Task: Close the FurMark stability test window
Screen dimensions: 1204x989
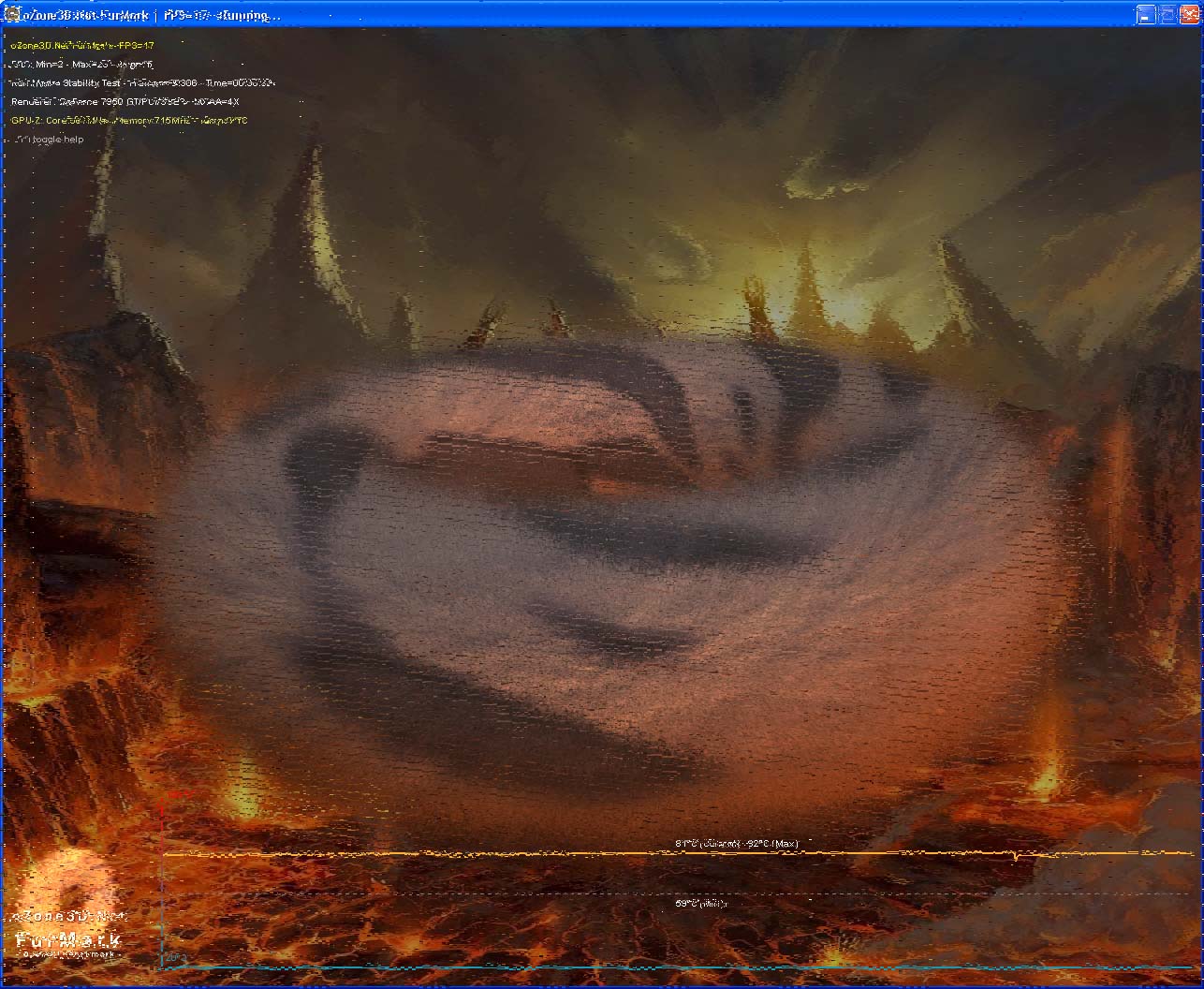Action: coord(1187,15)
